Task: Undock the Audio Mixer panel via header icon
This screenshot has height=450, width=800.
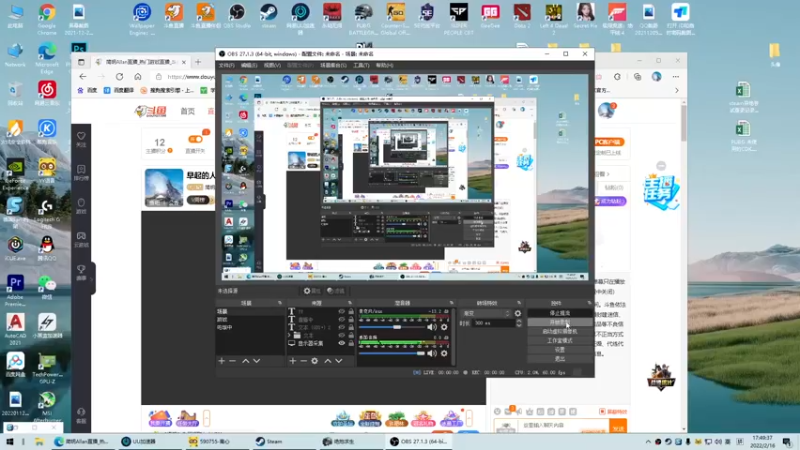Action: 451,303
